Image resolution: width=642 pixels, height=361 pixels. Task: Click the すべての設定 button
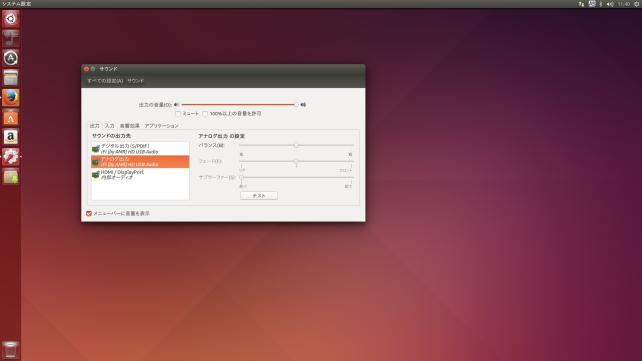(105, 81)
